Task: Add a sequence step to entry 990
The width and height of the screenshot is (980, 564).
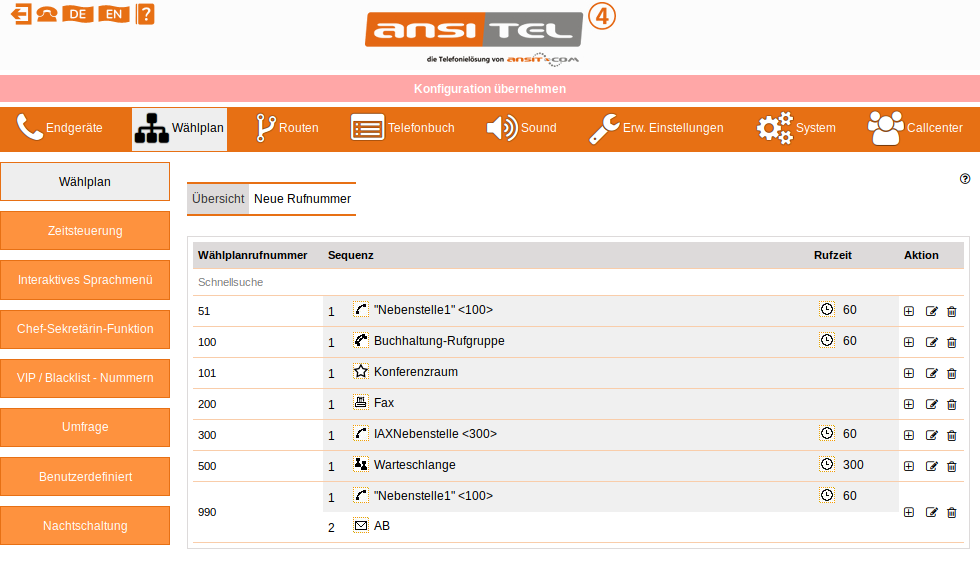Action: tap(909, 512)
